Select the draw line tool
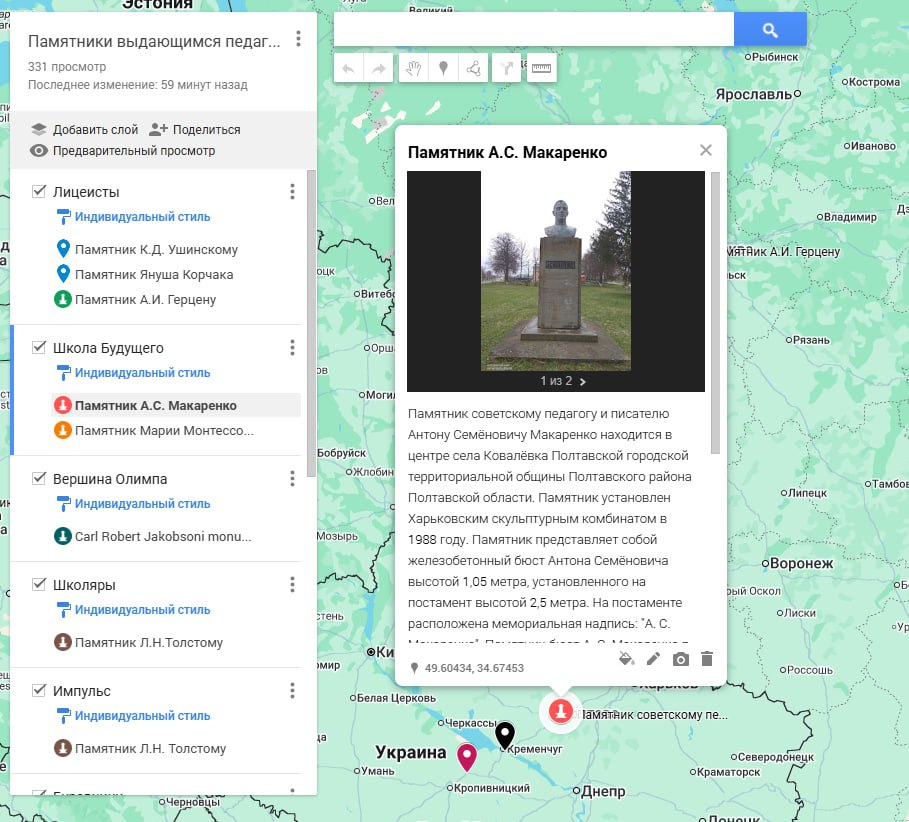909x822 pixels. pyautogui.click(x=474, y=68)
